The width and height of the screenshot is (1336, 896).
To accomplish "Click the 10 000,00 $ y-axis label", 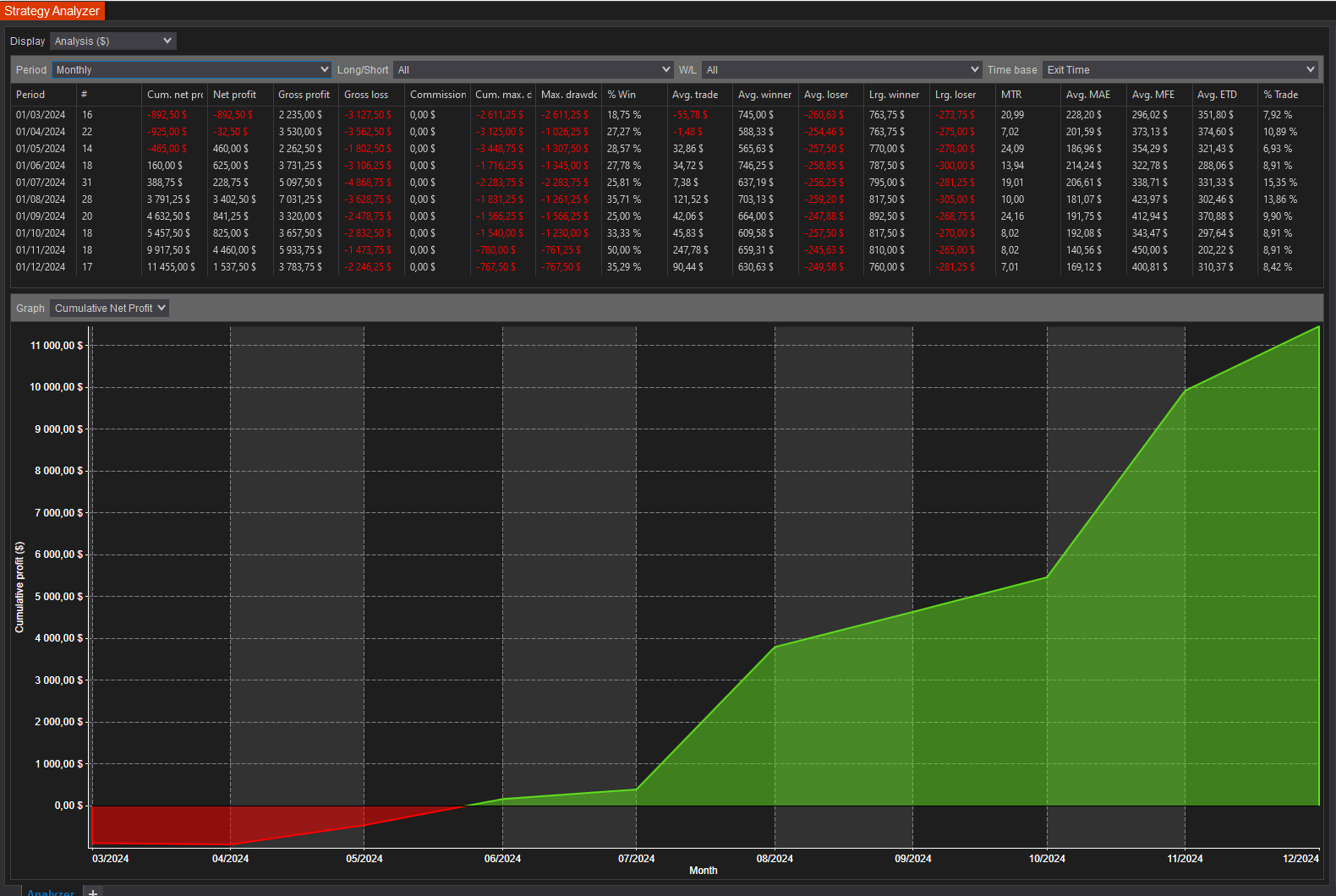I will [57, 387].
